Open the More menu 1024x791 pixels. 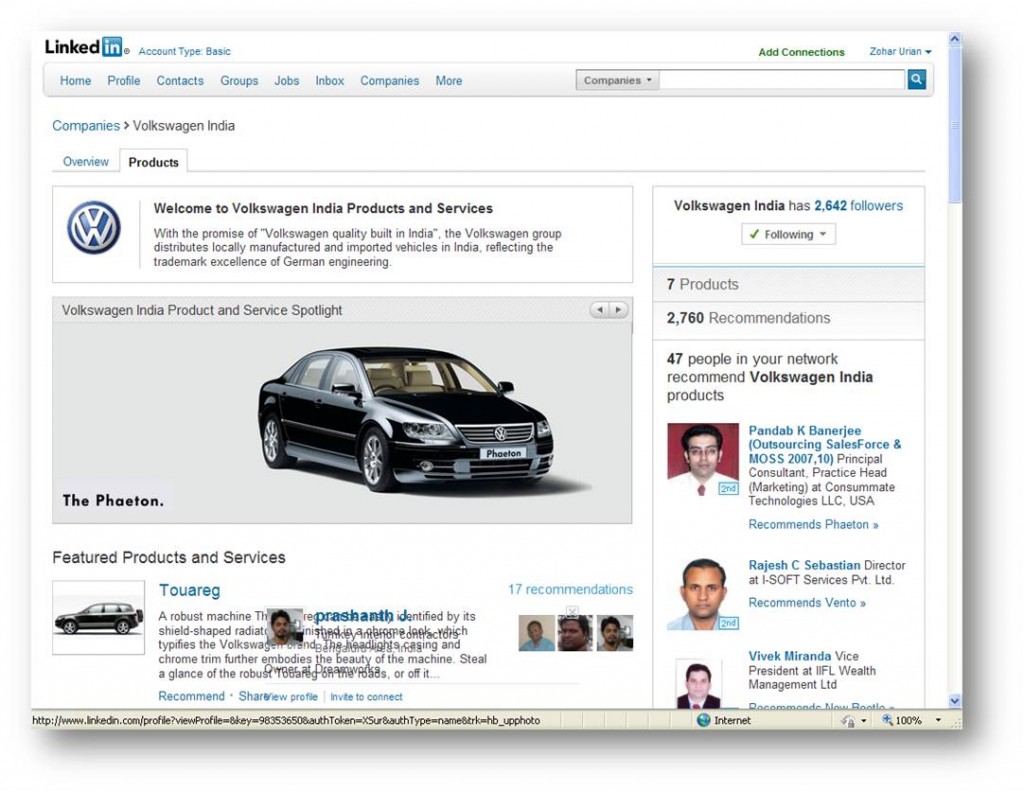tap(449, 80)
